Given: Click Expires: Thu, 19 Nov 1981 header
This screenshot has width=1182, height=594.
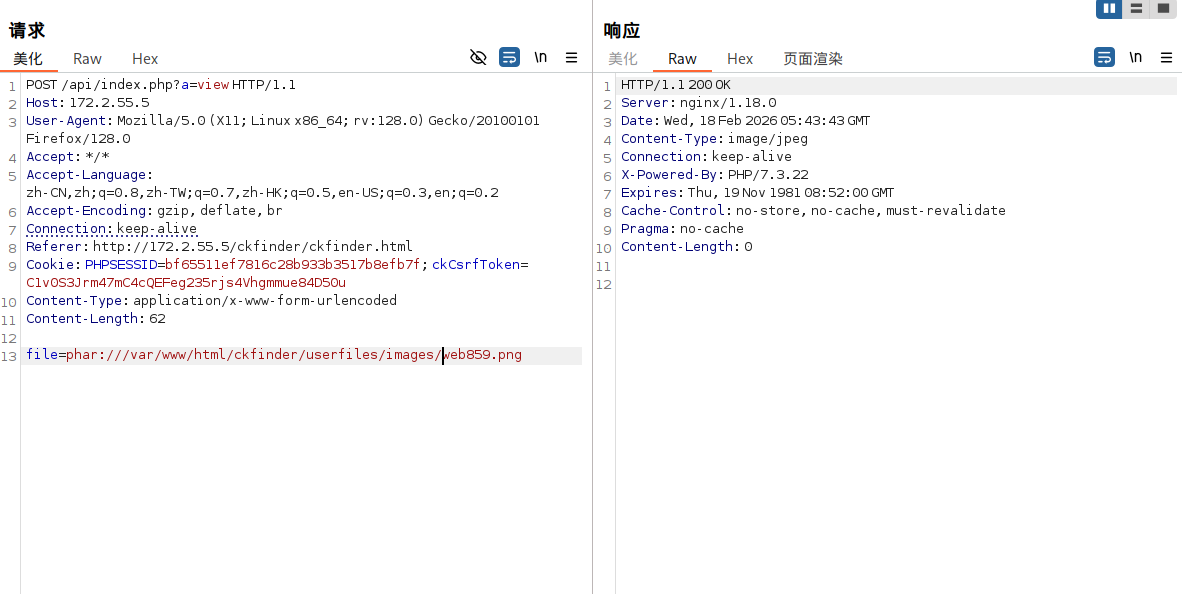Looking at the screenshot, I should (x=758, y=193).
